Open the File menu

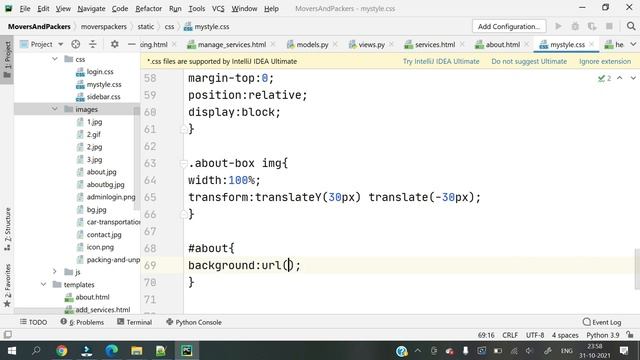[24, 8]
